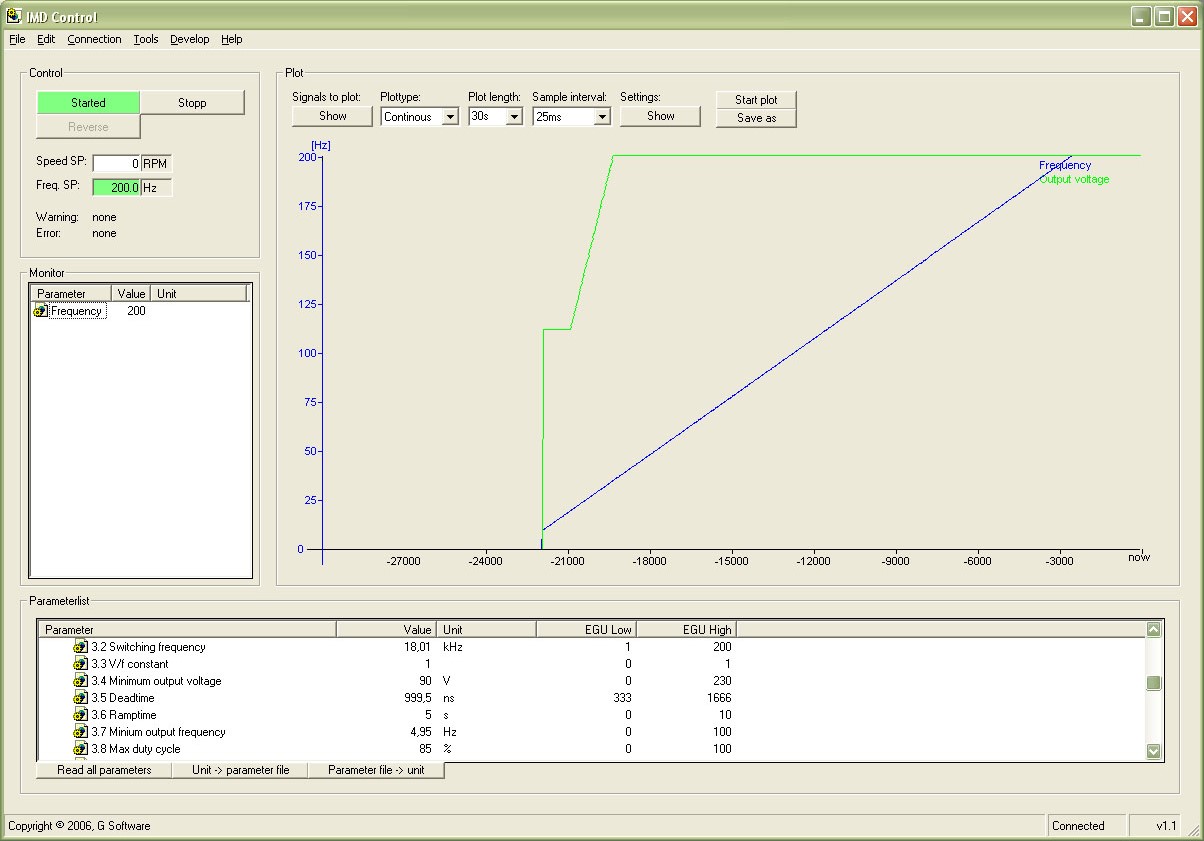
Task: Click the IMD Control title bar app icon
Action: (13, 16)
